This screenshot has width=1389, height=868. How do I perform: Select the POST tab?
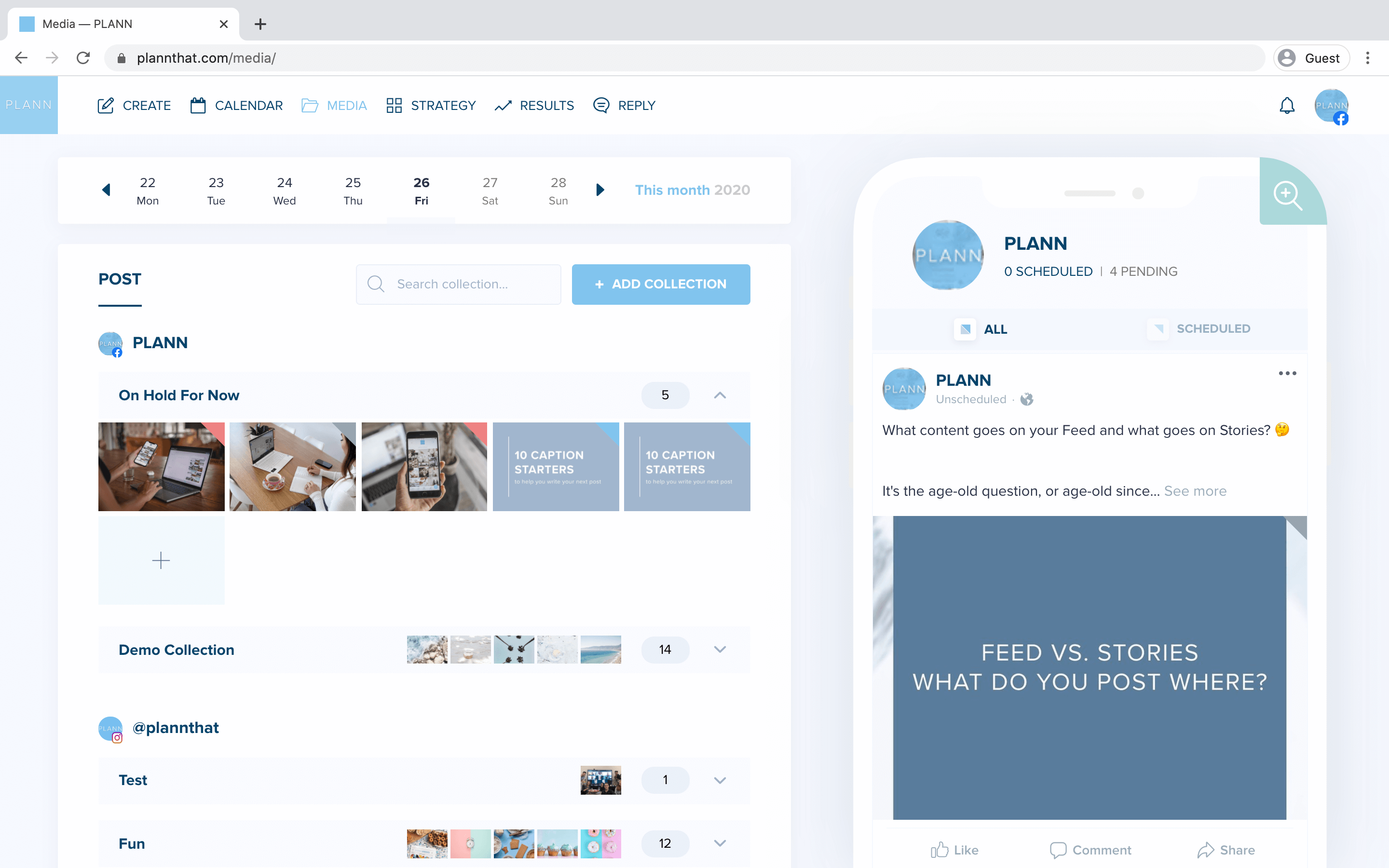(x=120, y=280)
